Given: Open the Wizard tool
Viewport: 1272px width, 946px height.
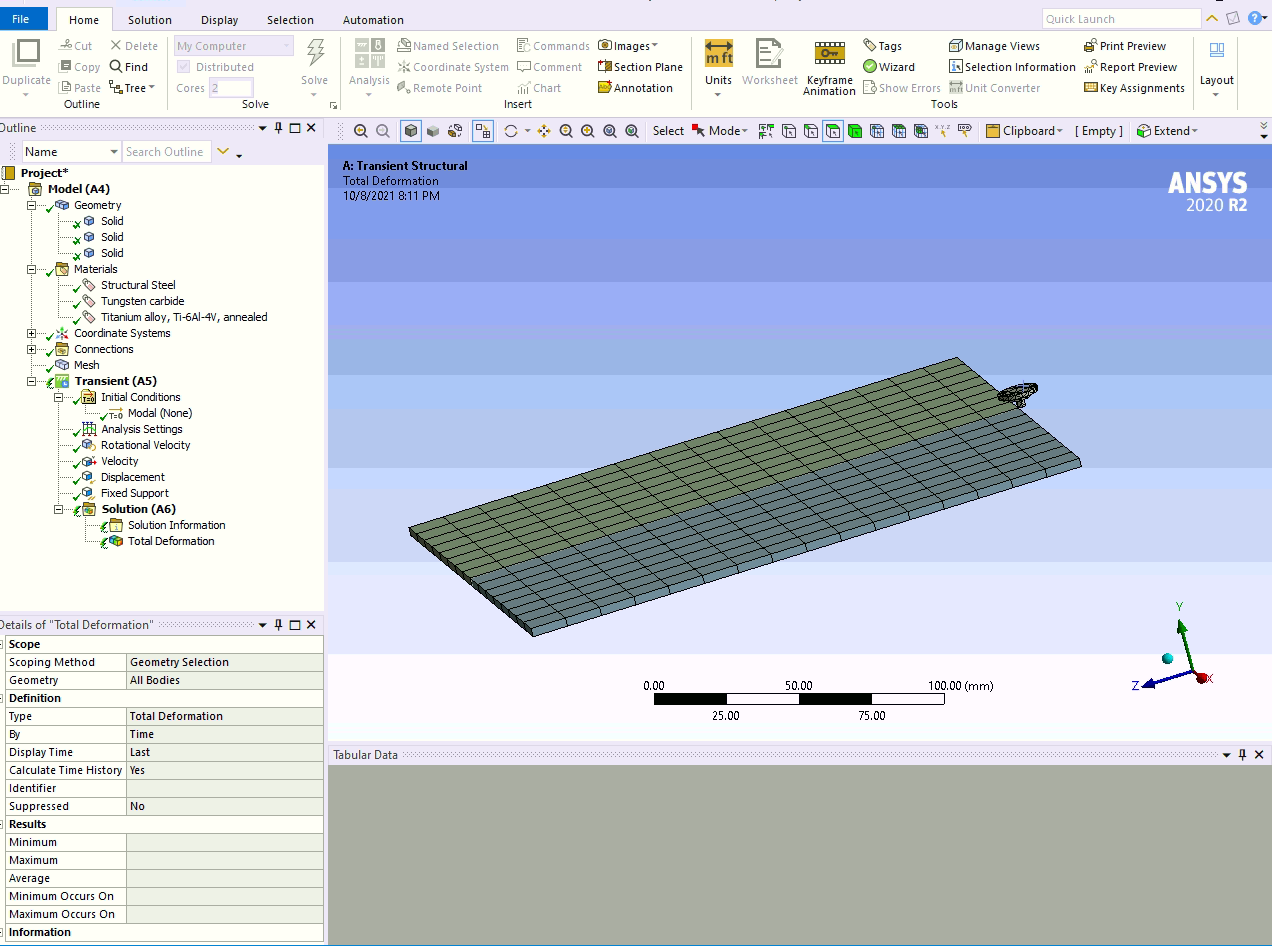Looking at the screenshot, I should pos(888,67).
